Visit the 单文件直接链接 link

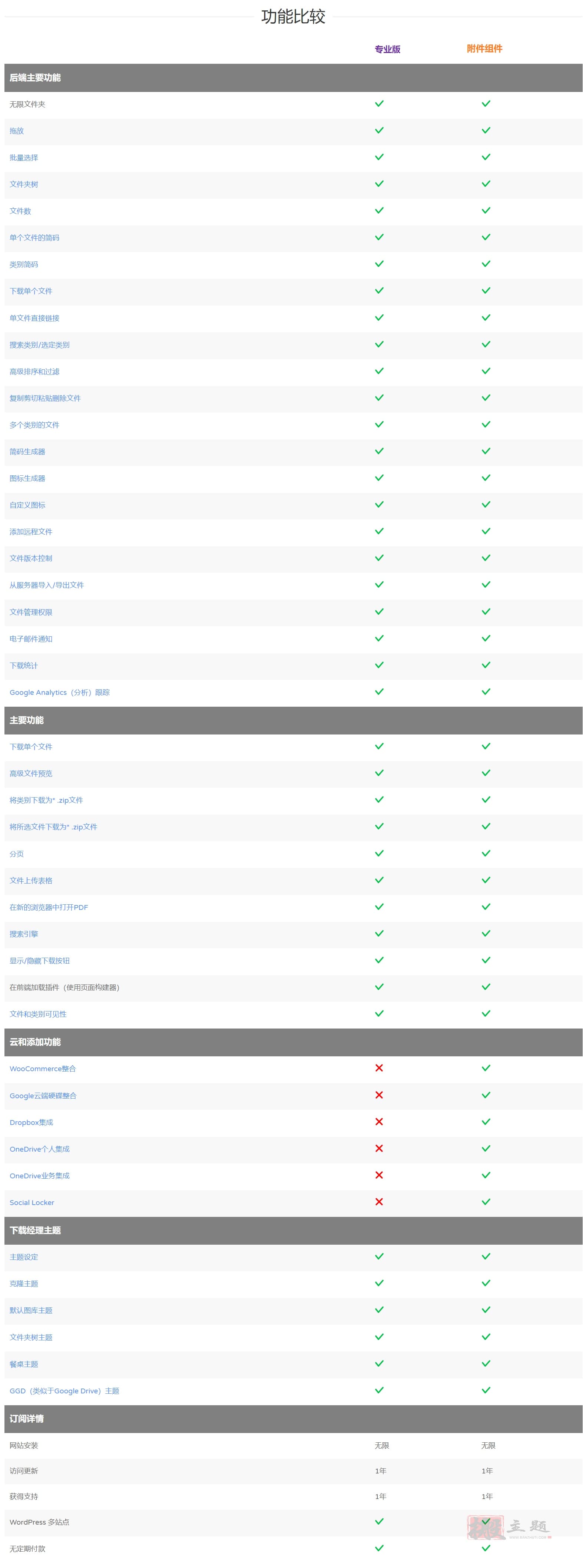34,318
